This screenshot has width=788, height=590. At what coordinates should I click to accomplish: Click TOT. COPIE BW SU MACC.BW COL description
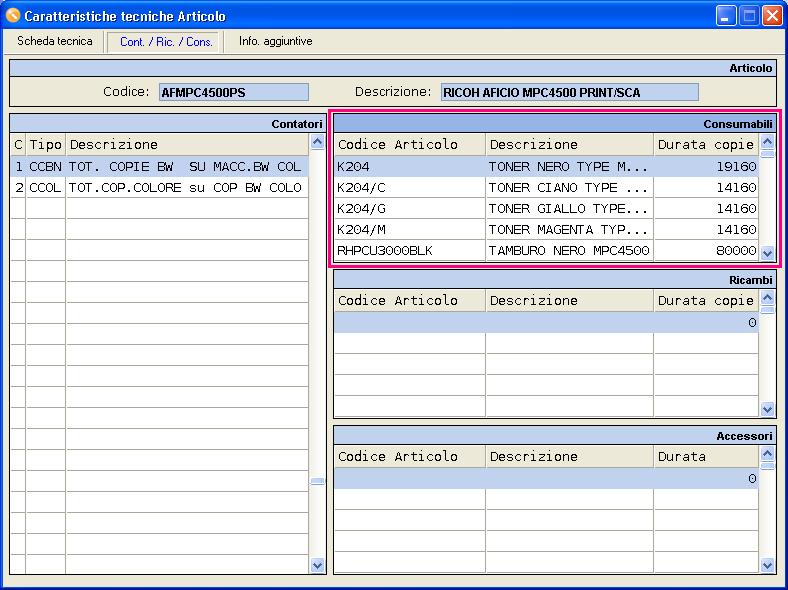click(185, 166)
